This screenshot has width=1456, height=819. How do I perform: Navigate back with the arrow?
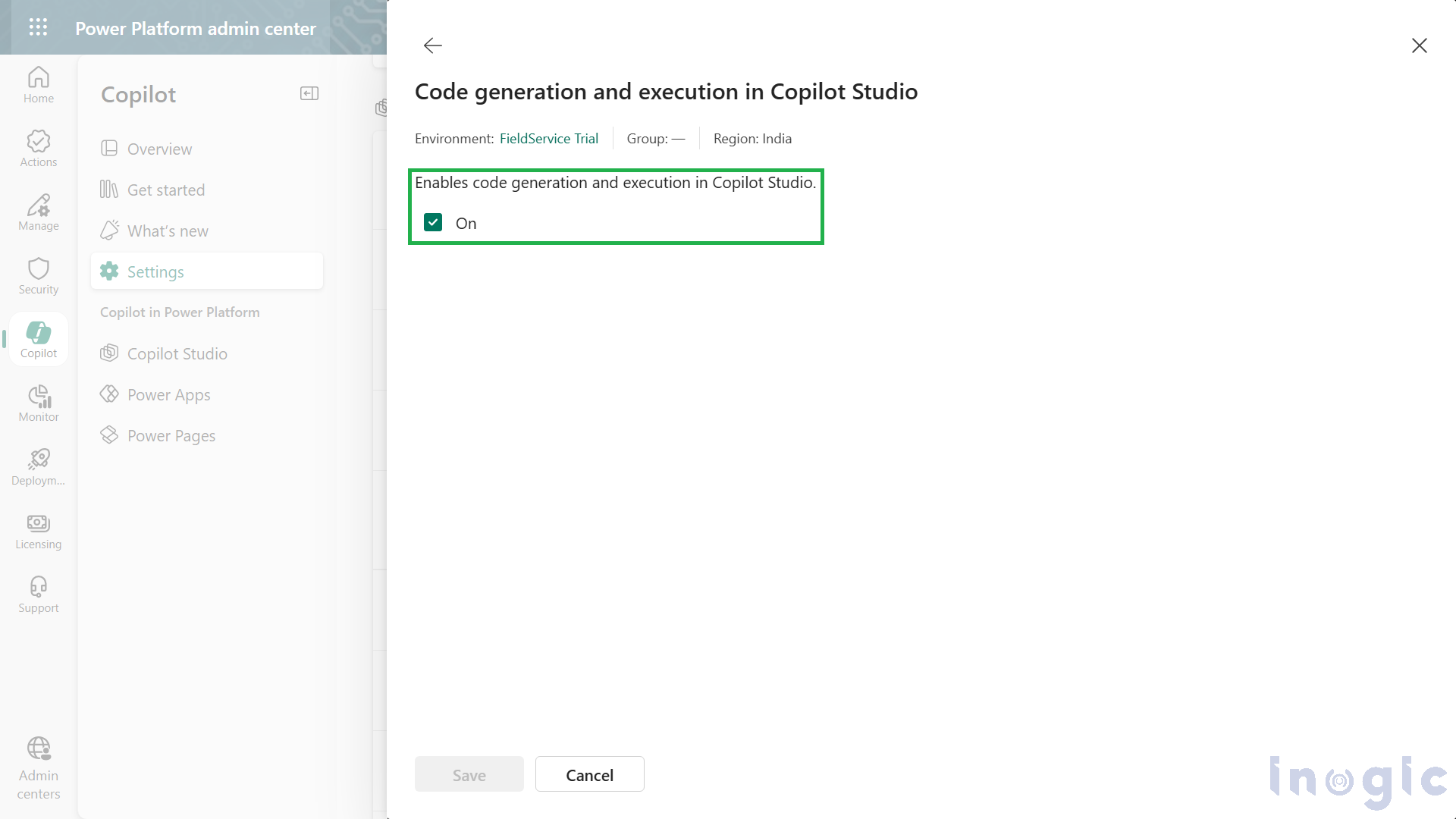(x=432, y=45)
